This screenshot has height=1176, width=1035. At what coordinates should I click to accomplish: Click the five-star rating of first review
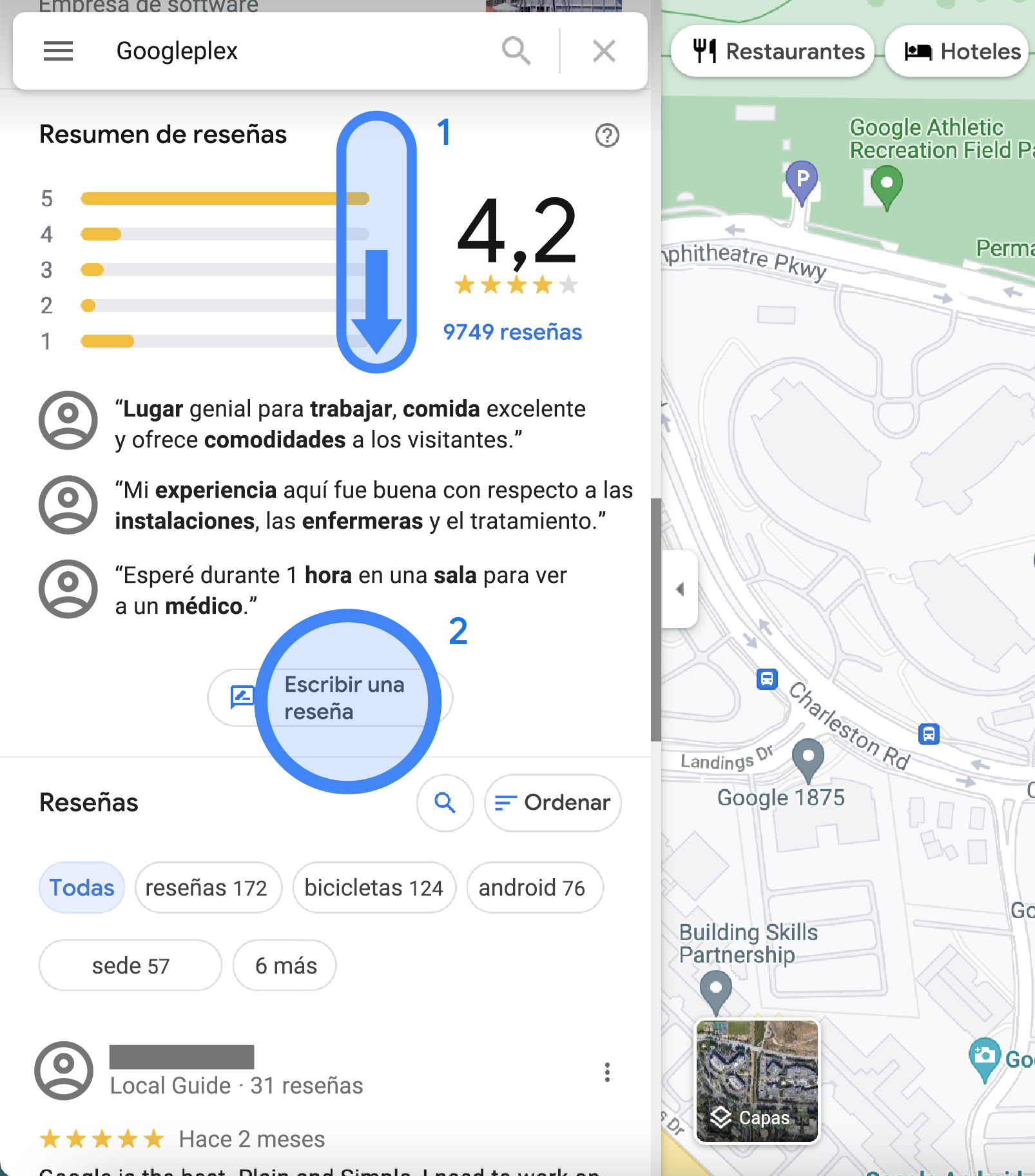click(102, 1139)
